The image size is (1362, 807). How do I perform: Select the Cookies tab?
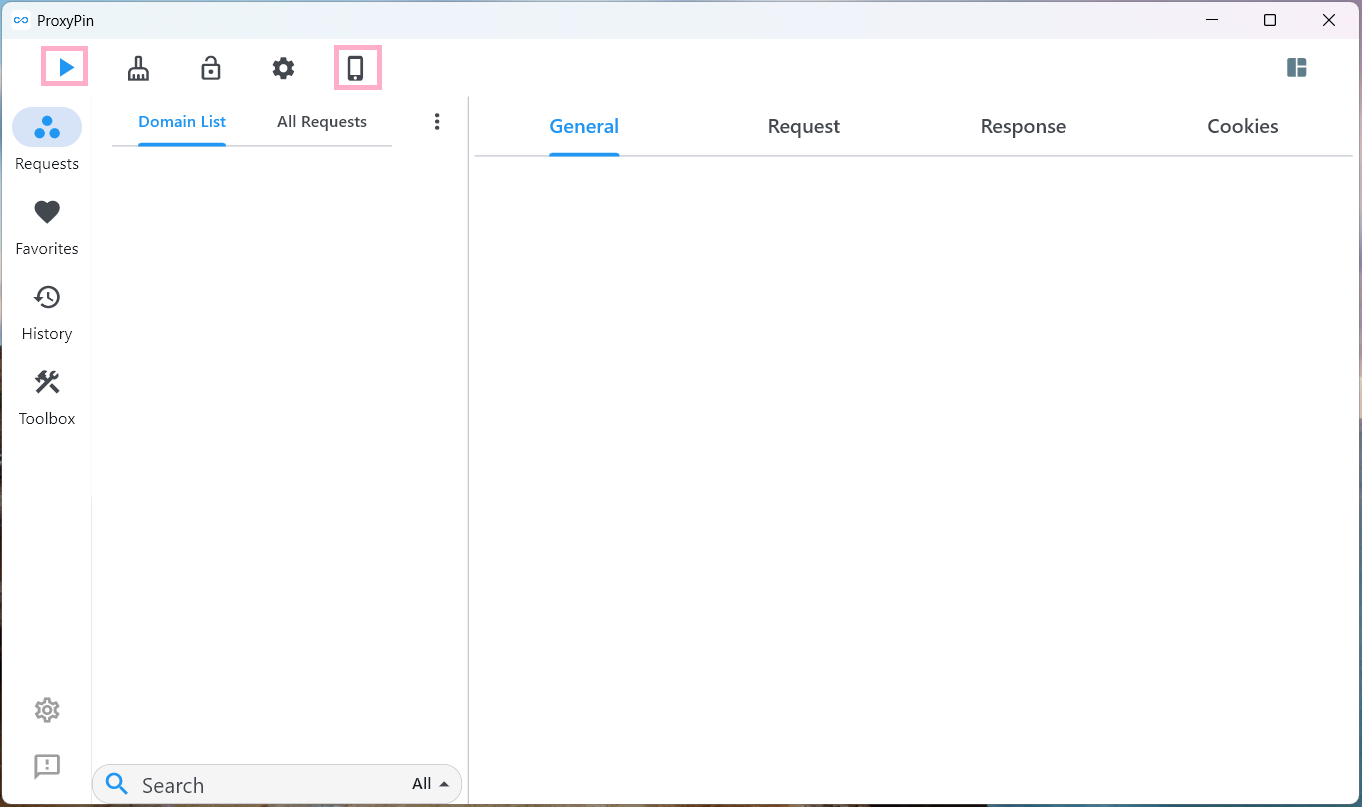1243,127
